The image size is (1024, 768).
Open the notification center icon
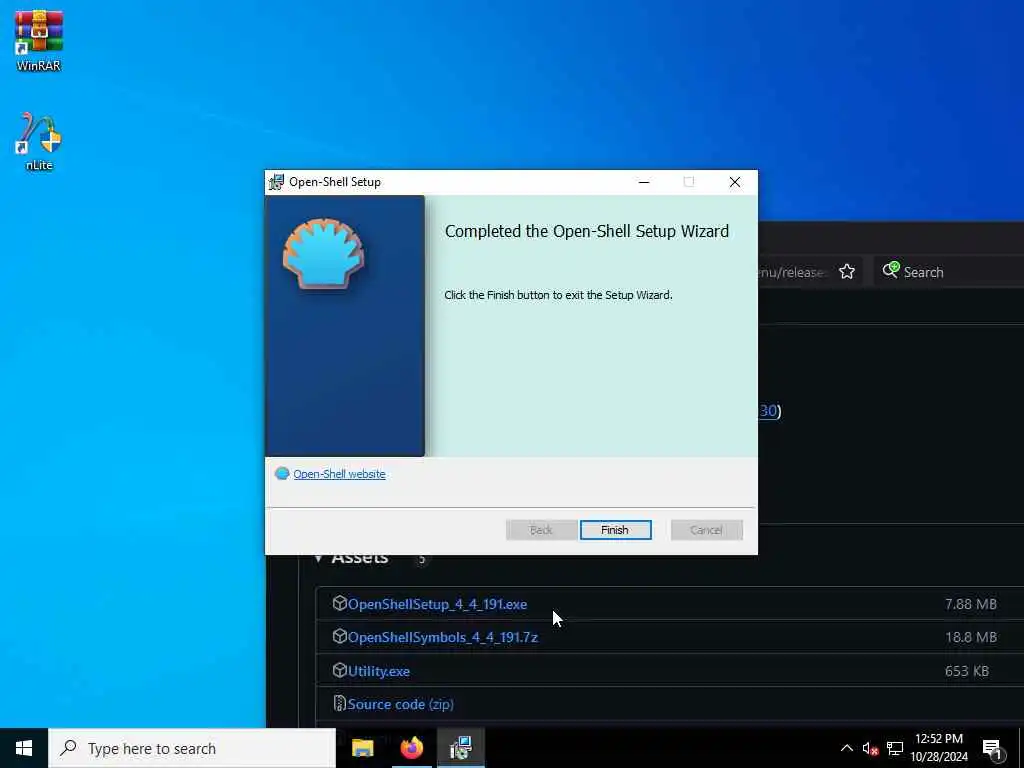(x=992, y=749)
